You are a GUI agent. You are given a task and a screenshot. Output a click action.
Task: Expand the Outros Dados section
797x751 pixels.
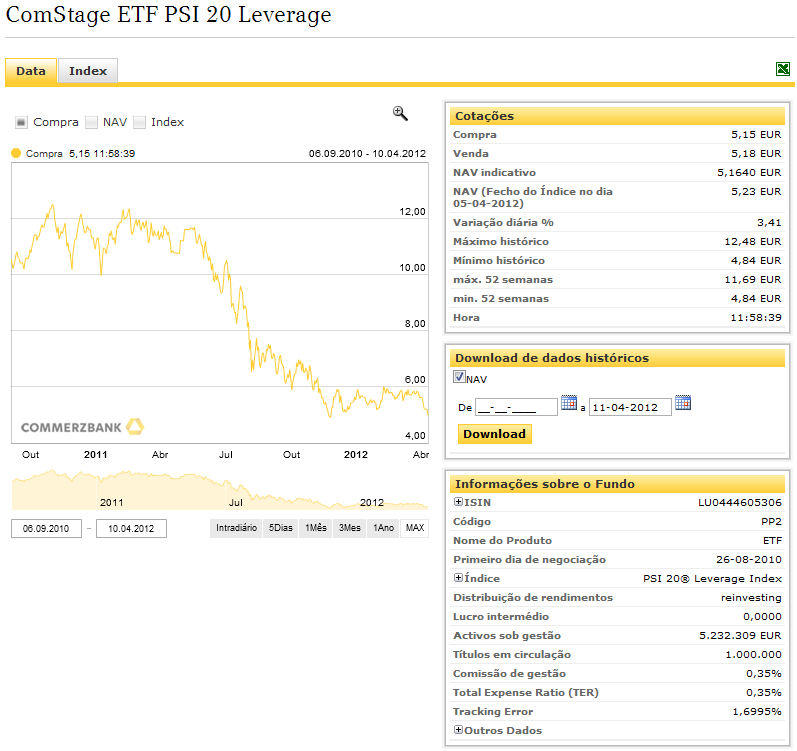pos(458,730)
